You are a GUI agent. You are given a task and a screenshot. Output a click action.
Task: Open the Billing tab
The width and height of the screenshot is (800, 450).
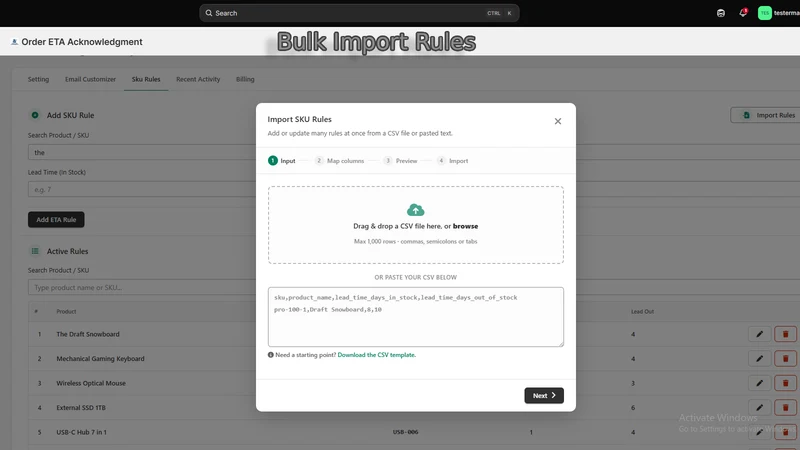pos(245,79)
